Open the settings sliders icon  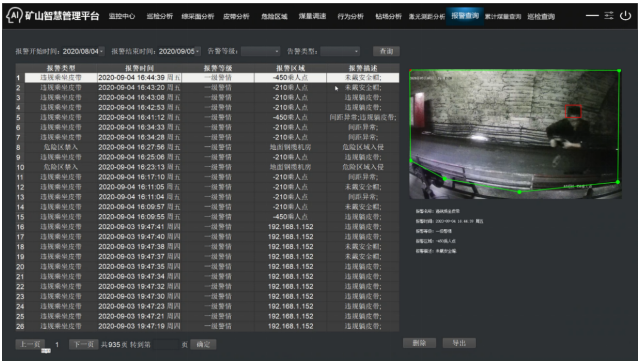[x=609, y=15]
